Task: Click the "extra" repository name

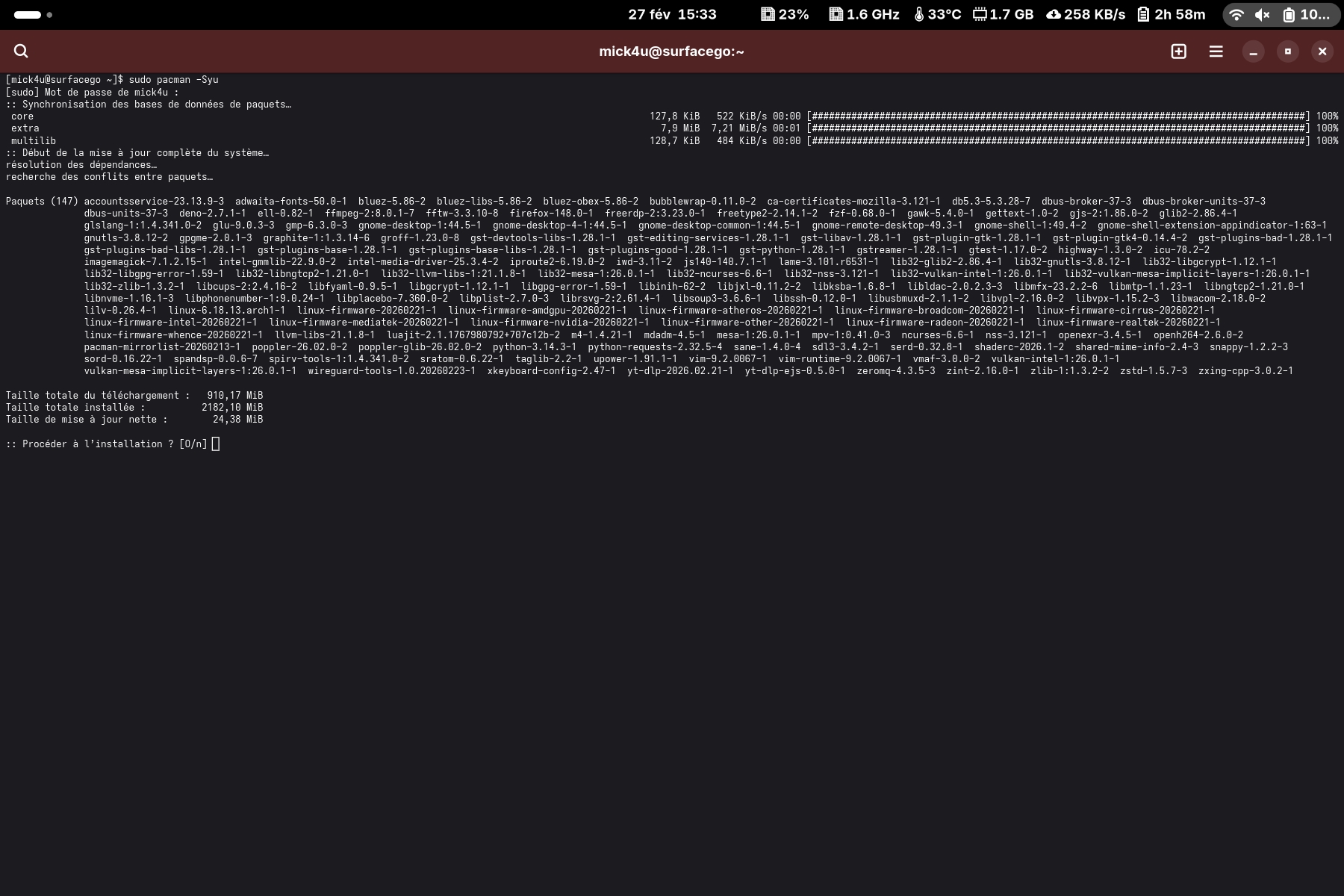Action: click(25, 128)
